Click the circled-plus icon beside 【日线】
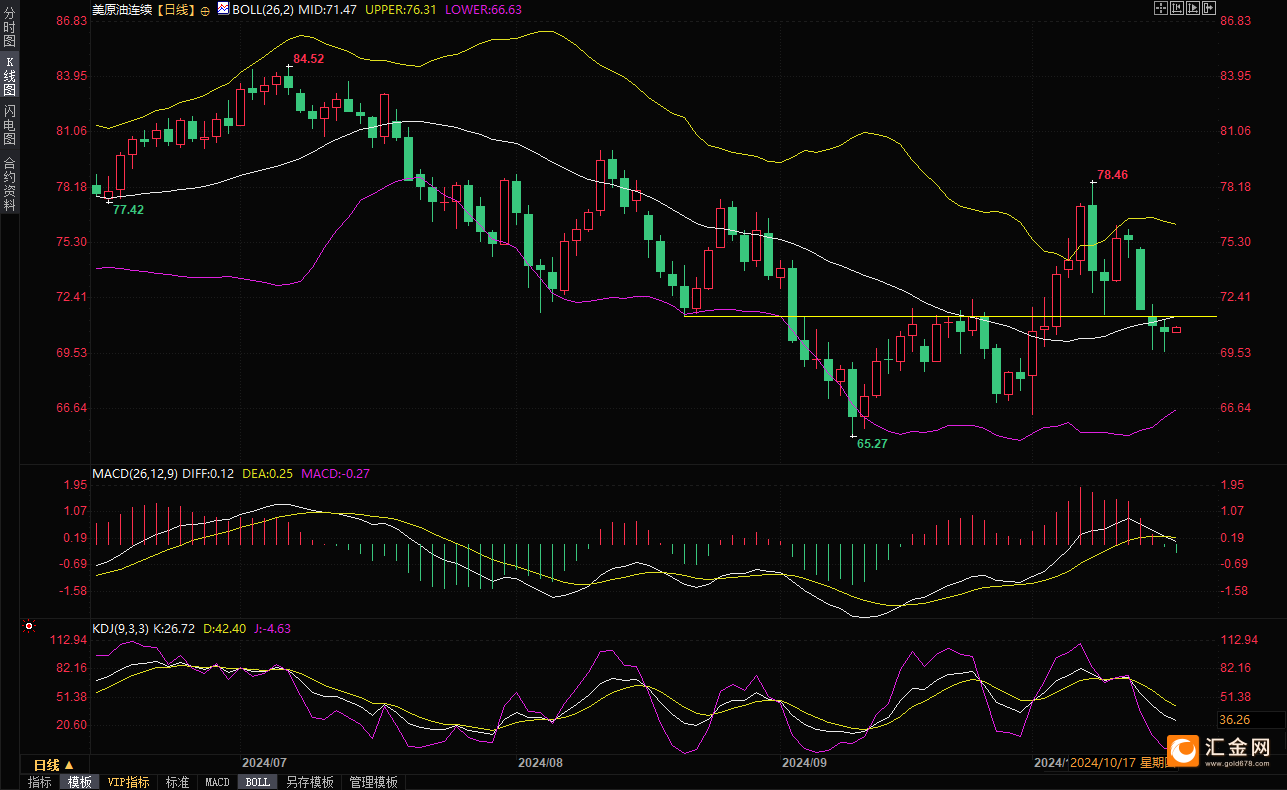 pyautogui.click(x=205, y=9)
